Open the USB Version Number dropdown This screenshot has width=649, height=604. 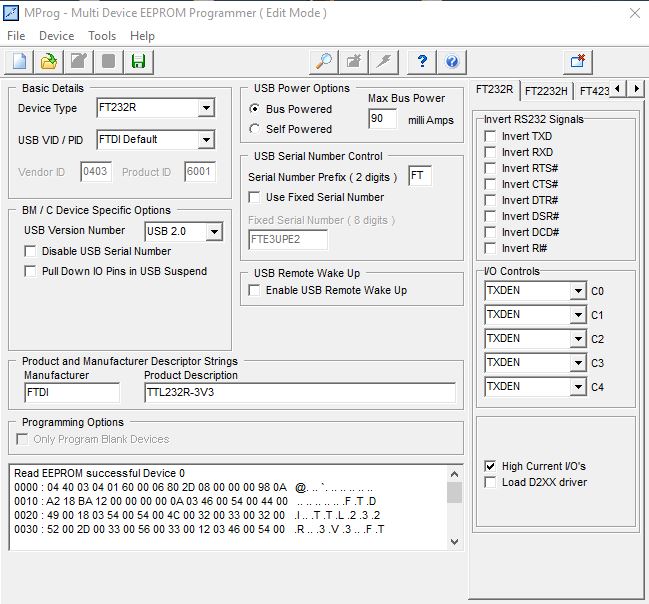point(214,231)
